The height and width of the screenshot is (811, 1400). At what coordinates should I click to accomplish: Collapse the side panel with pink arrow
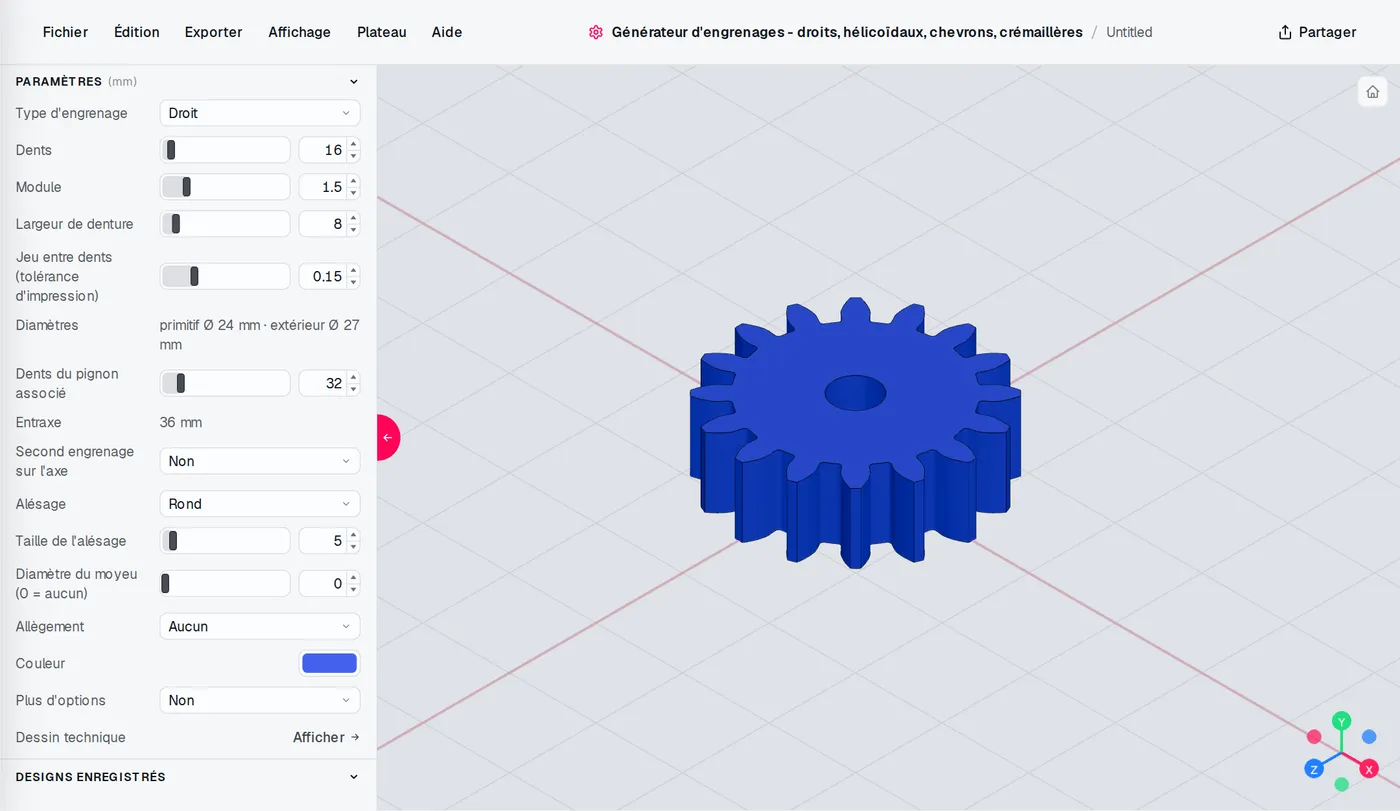388,437
